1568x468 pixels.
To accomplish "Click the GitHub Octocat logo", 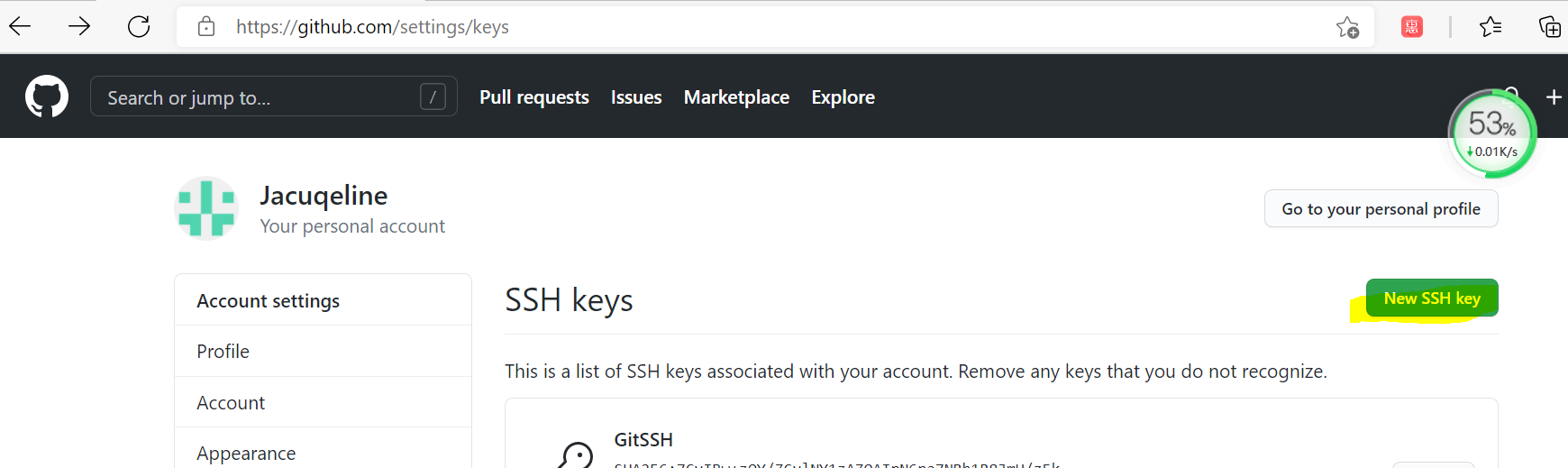I will click(47, 96).
